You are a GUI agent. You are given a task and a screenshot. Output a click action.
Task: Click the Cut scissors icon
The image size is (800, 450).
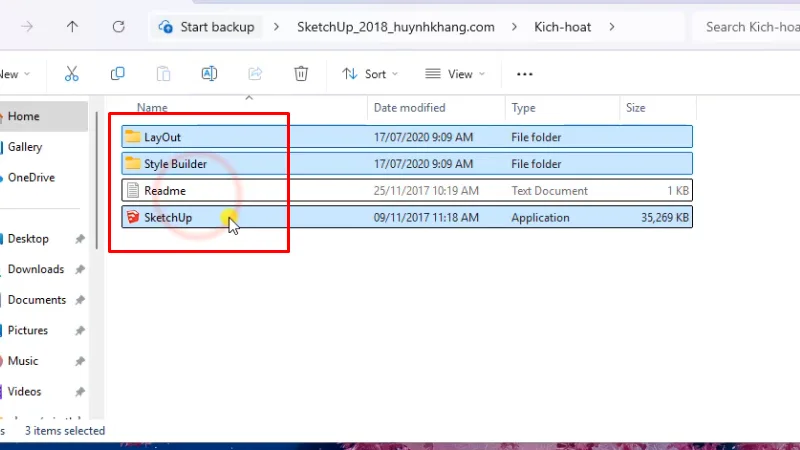coord(71,74)
